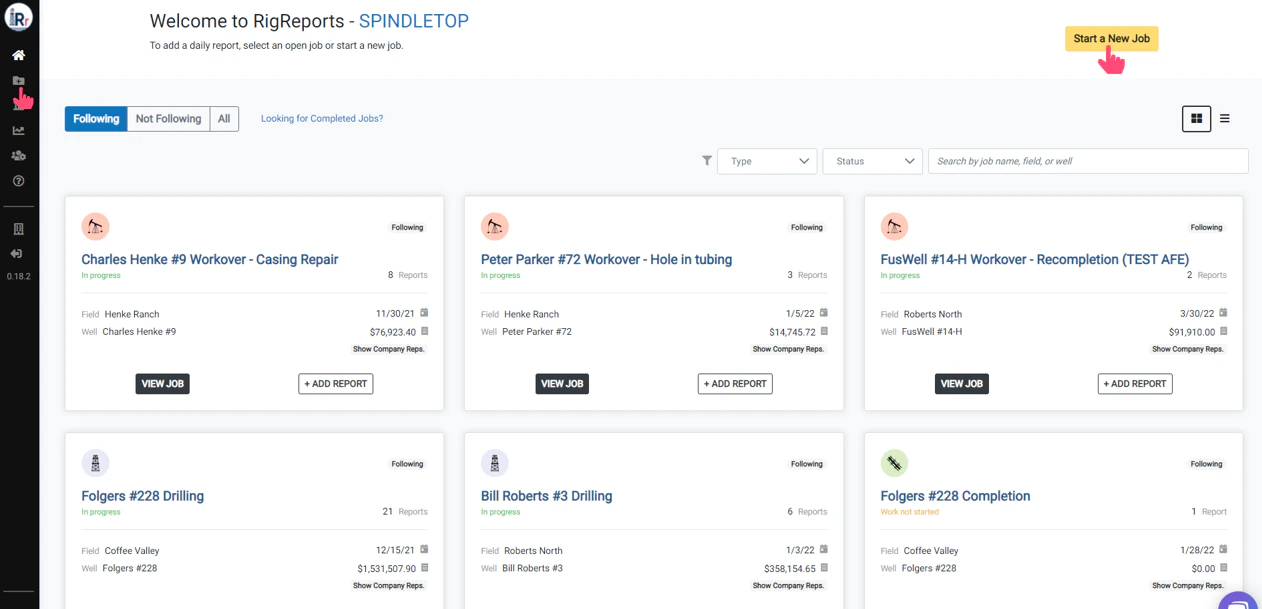
Task: Click the Start a New Job button
Action: coord(1111,38)
